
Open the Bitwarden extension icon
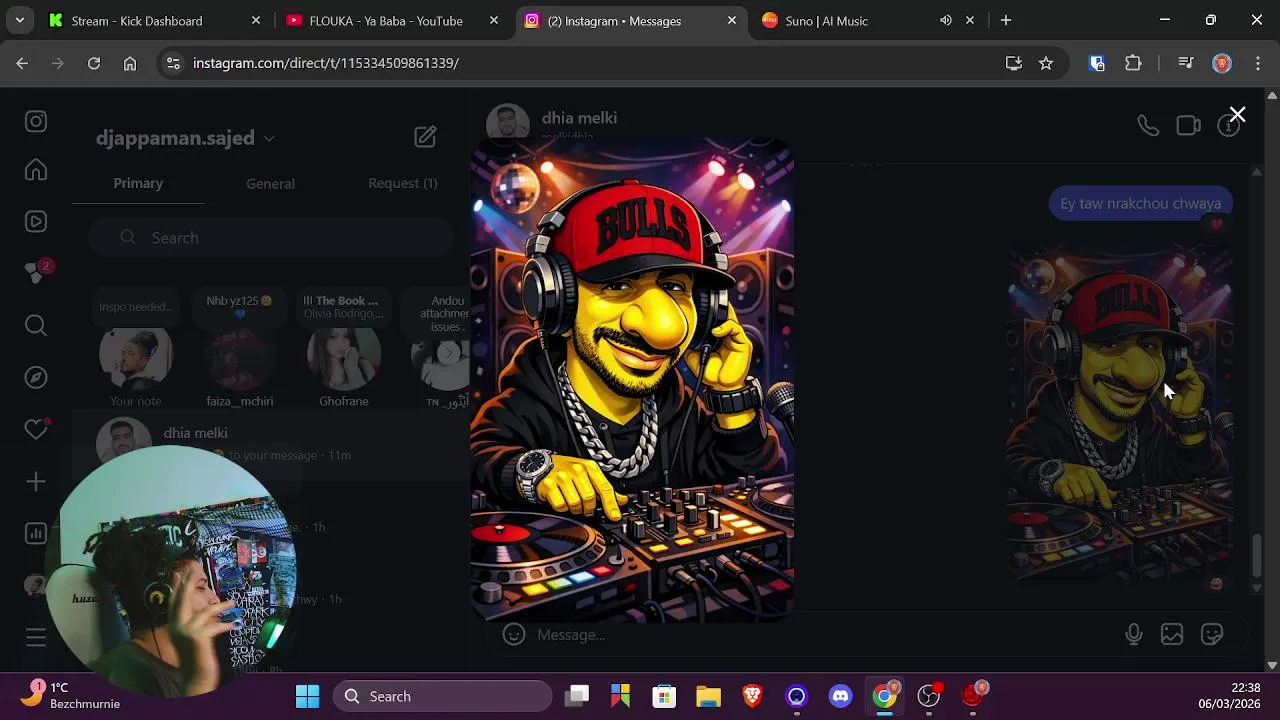click(1097, 63)
